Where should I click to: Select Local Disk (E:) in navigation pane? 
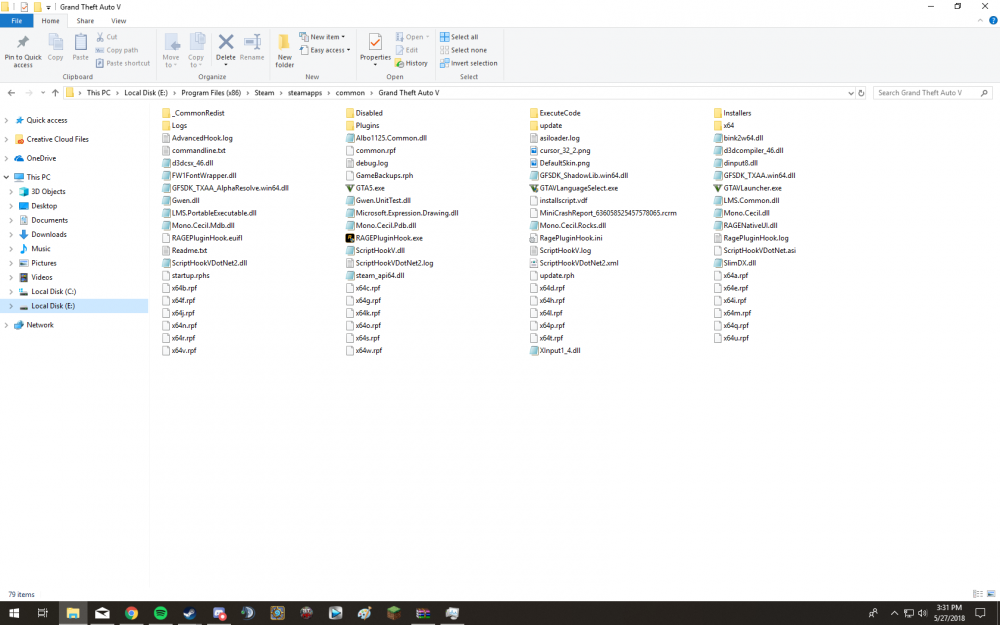coord(53,306)
